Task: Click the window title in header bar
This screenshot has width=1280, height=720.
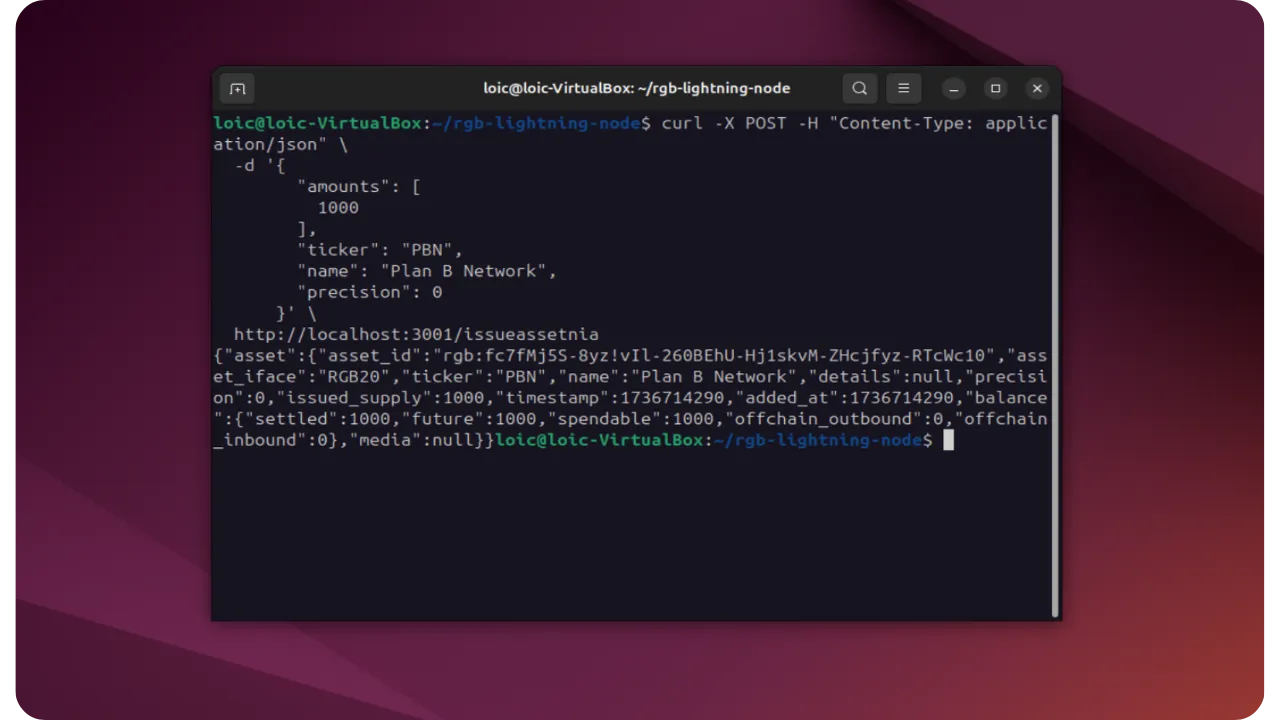Action: 636,88
